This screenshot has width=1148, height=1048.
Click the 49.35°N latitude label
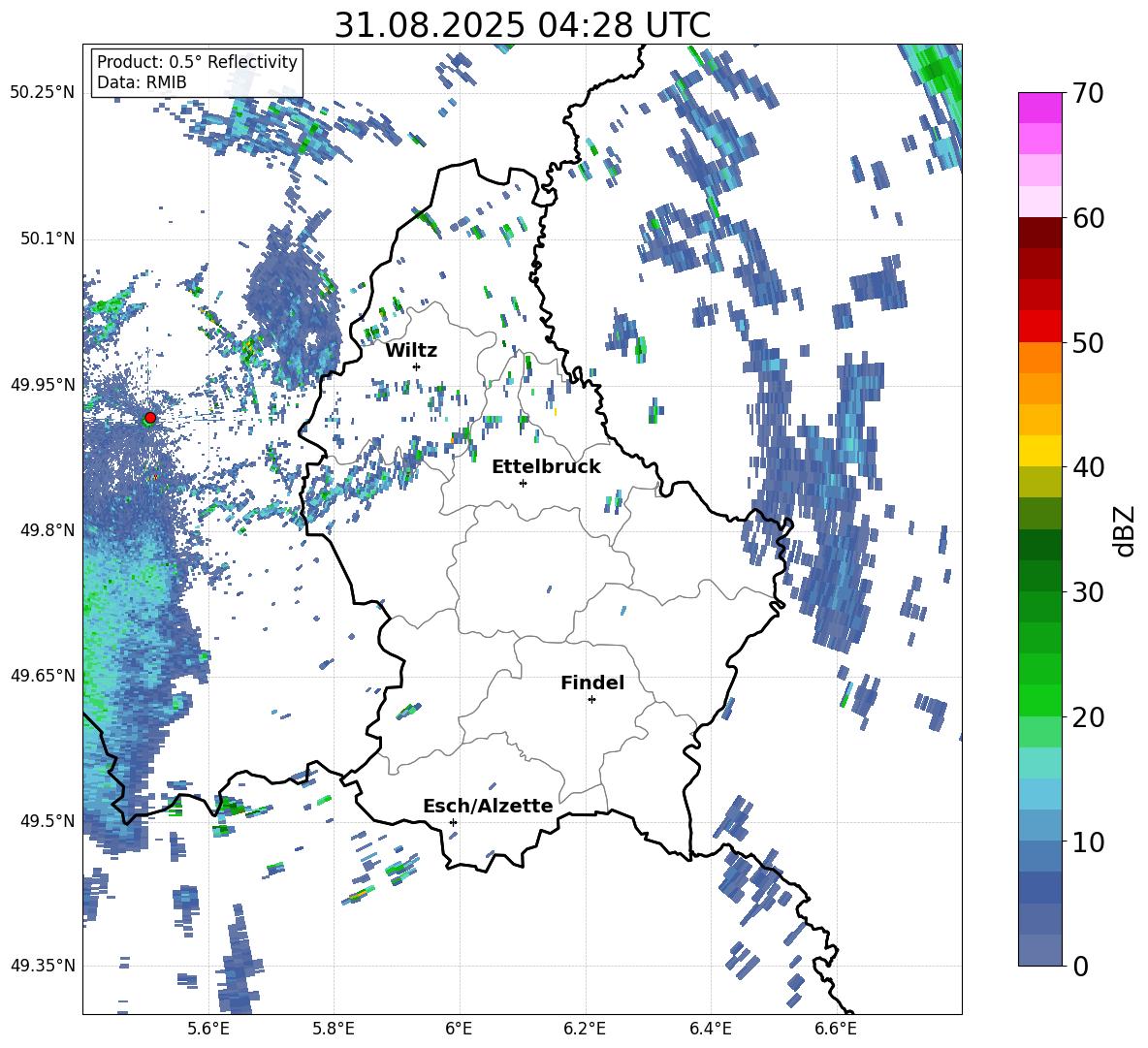point(43,966)
